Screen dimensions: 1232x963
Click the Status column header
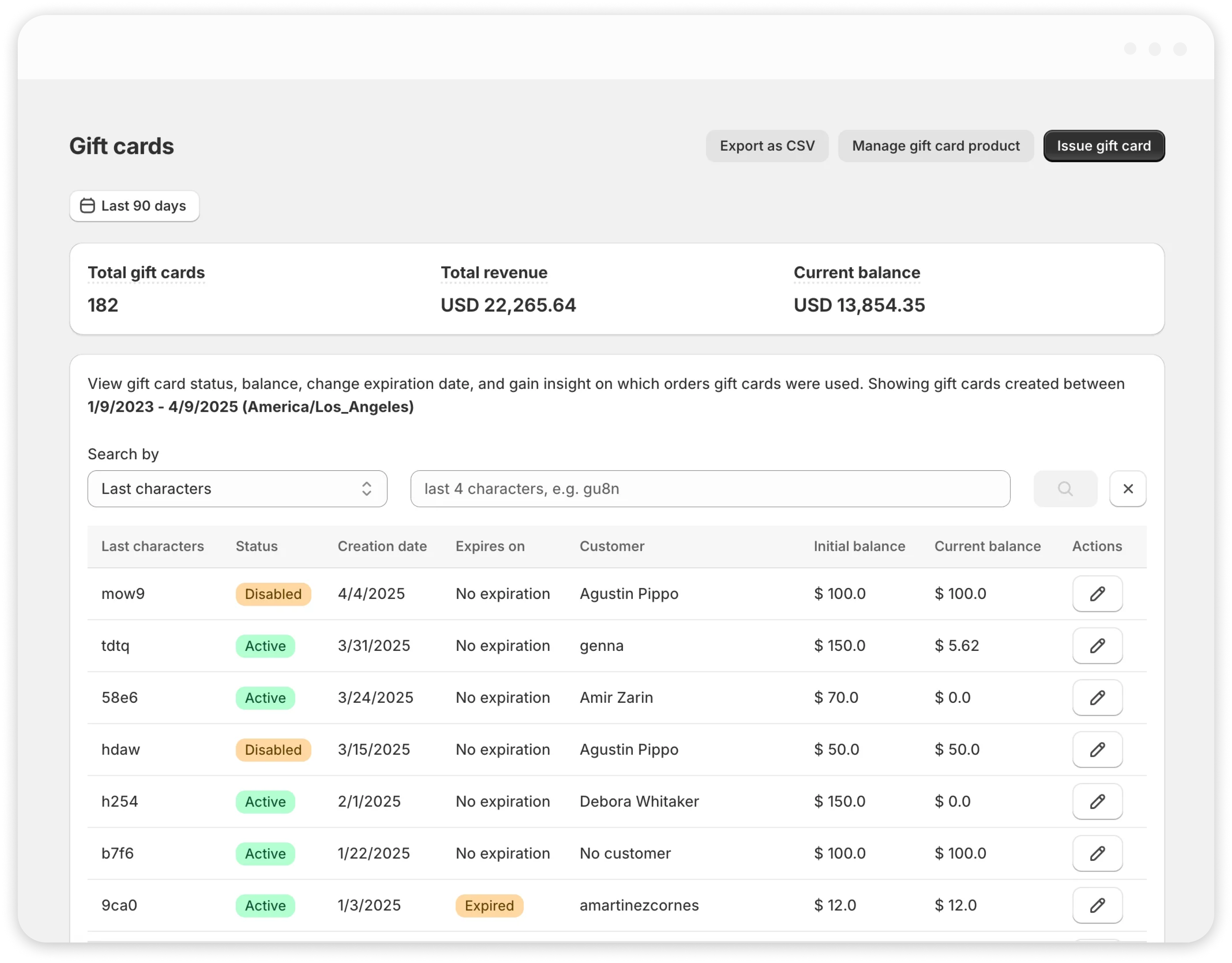click(257, 546)
